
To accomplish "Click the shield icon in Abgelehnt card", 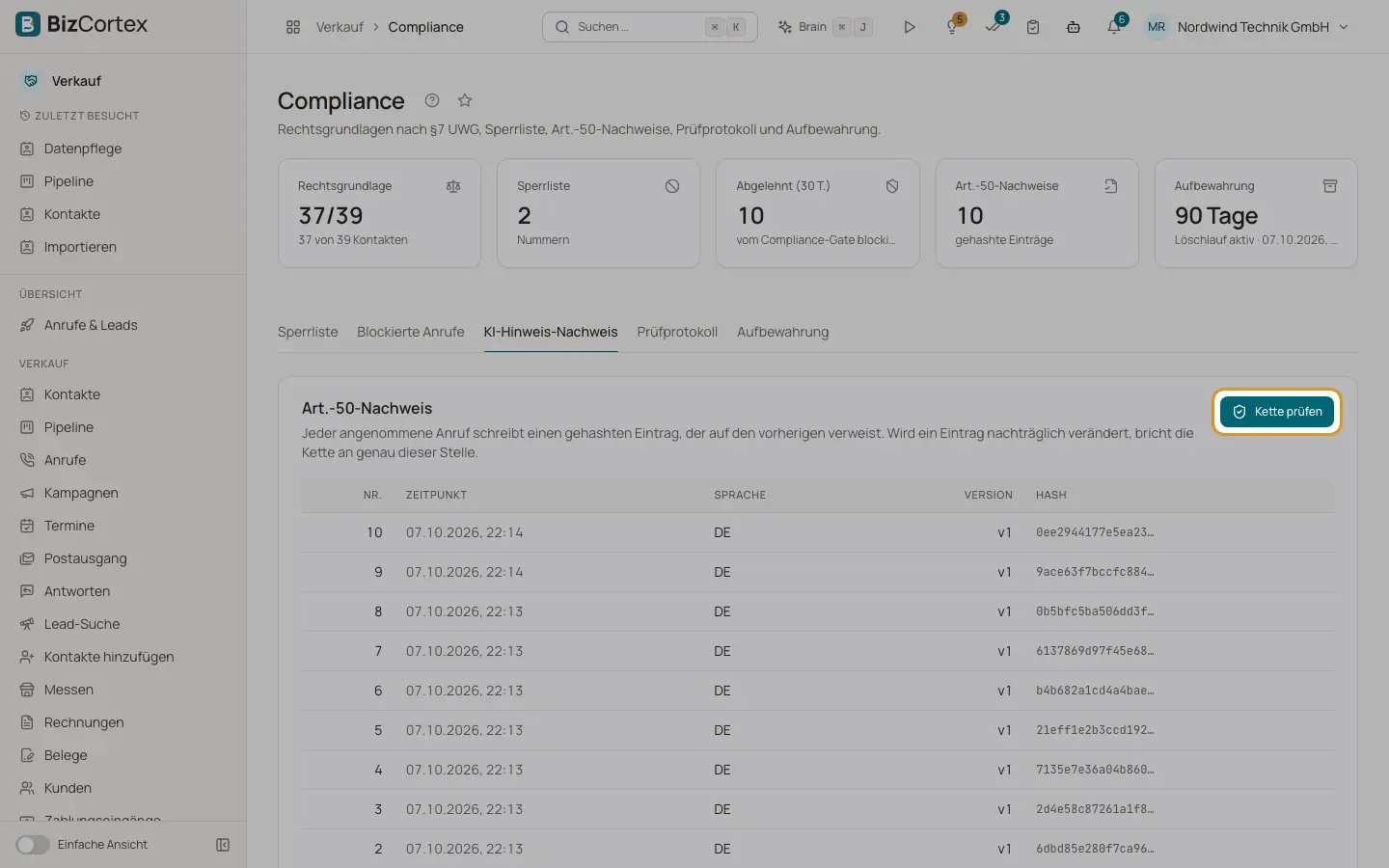I will 892,186.
